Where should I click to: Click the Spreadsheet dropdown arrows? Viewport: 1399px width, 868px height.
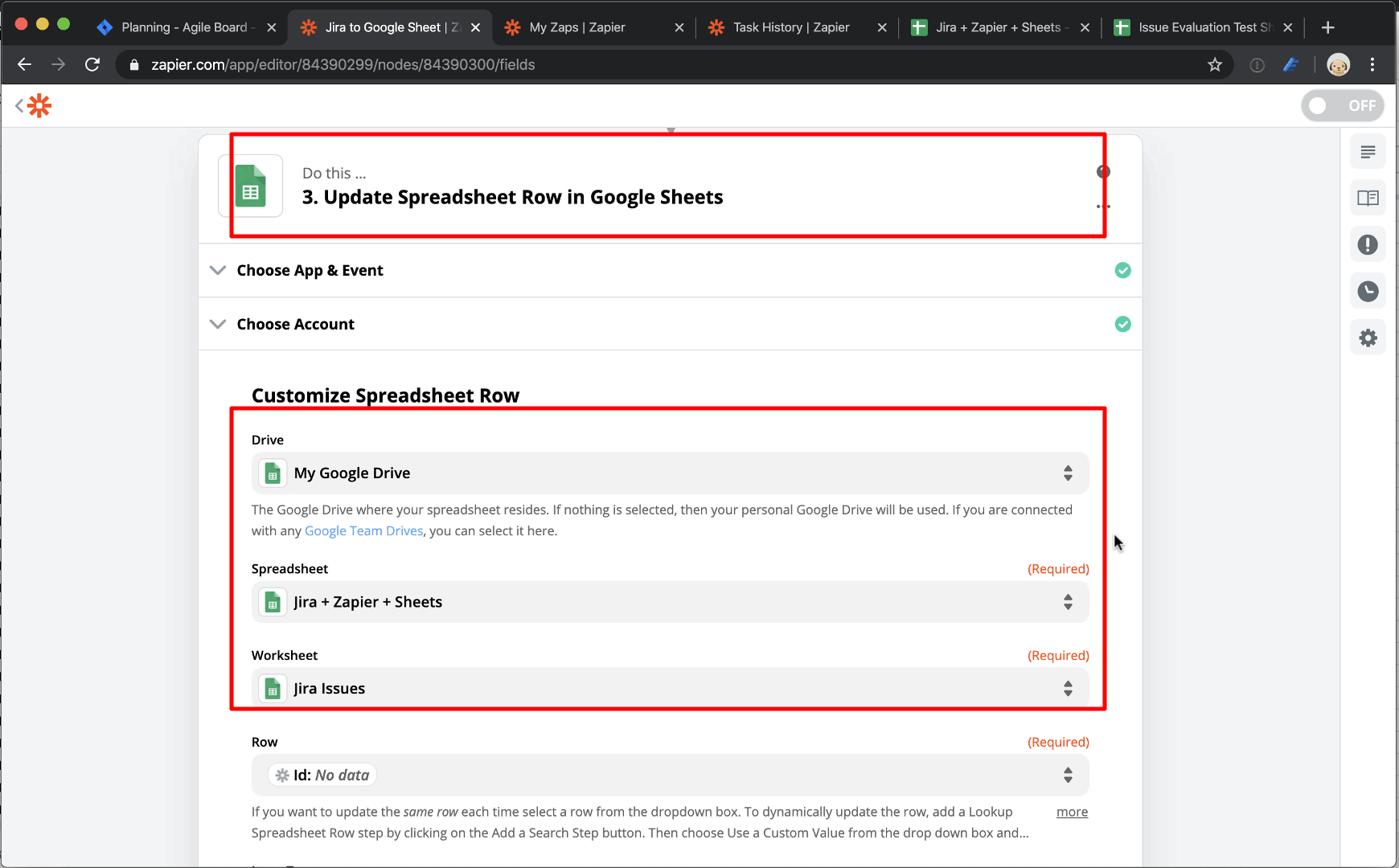click(1068, 602)
